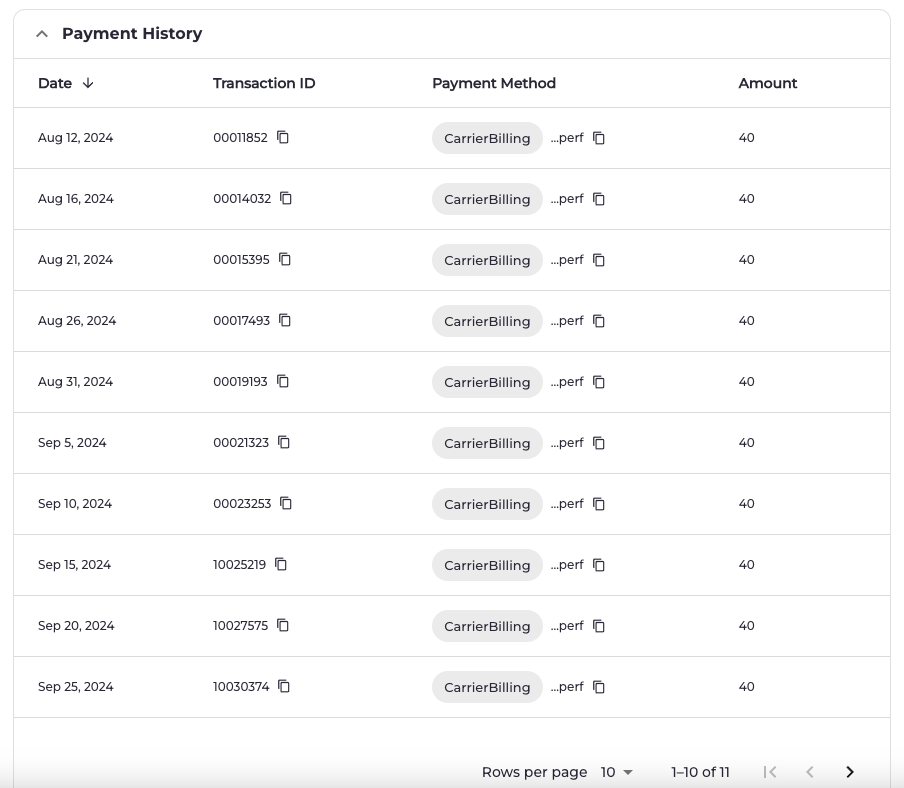904x788 pixels.
Task: Copy payment method for Sep 15, 2024 row
Action: coord(599,565)
